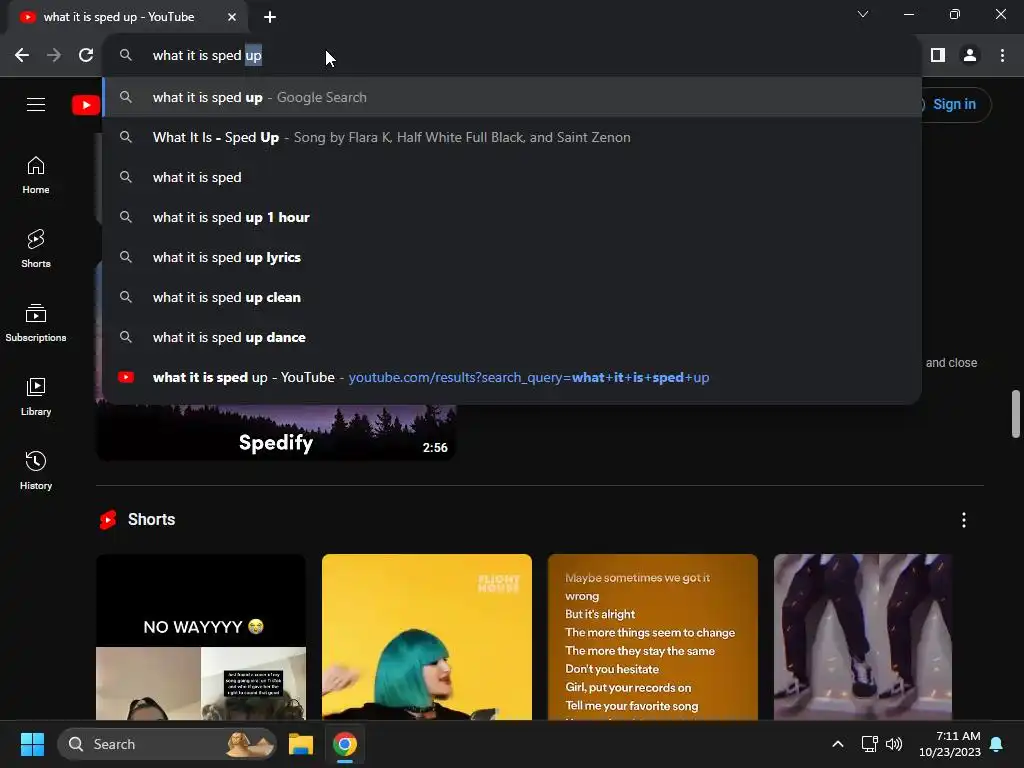1024x768 pixels.
Task: Open Subscriptions in the sidebar
Action: click(36, 323)
